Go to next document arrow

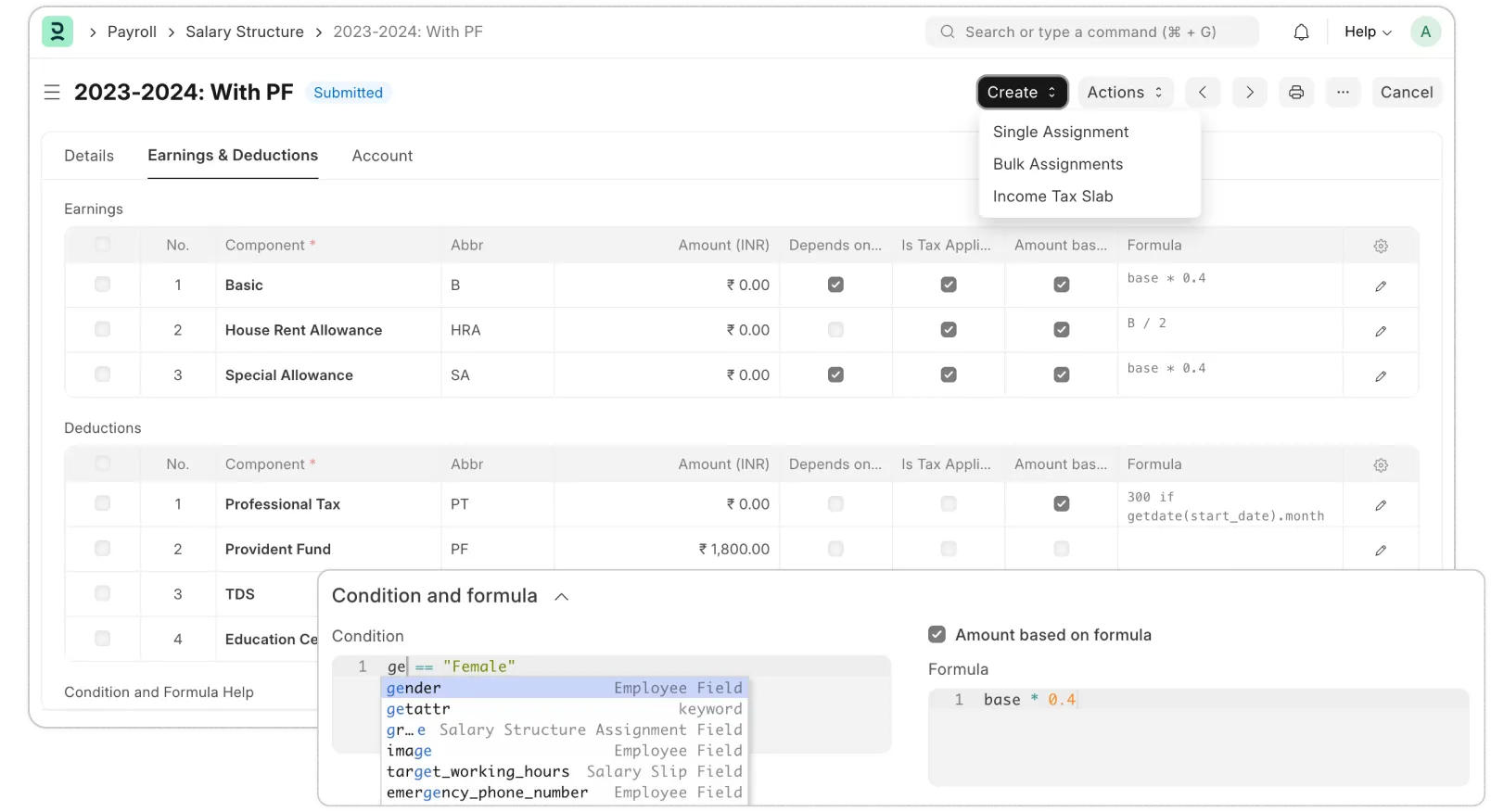[x=1249, y=93]
